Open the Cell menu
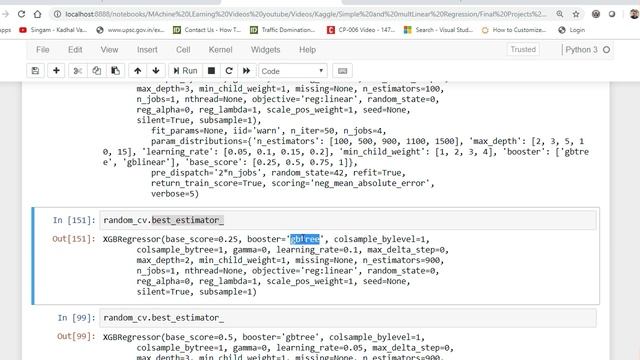 [183, 50]
